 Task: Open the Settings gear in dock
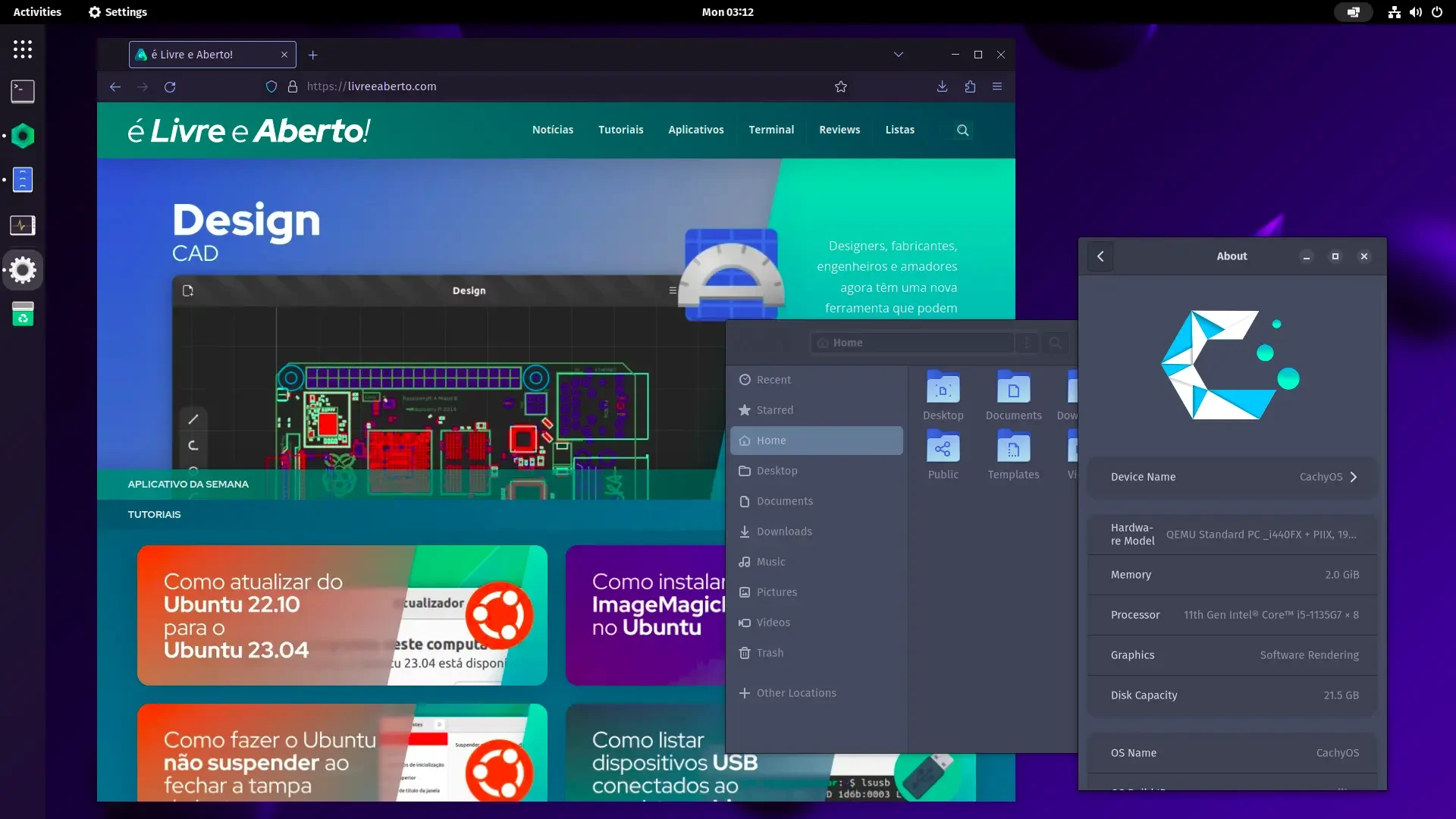pos(23,270)
